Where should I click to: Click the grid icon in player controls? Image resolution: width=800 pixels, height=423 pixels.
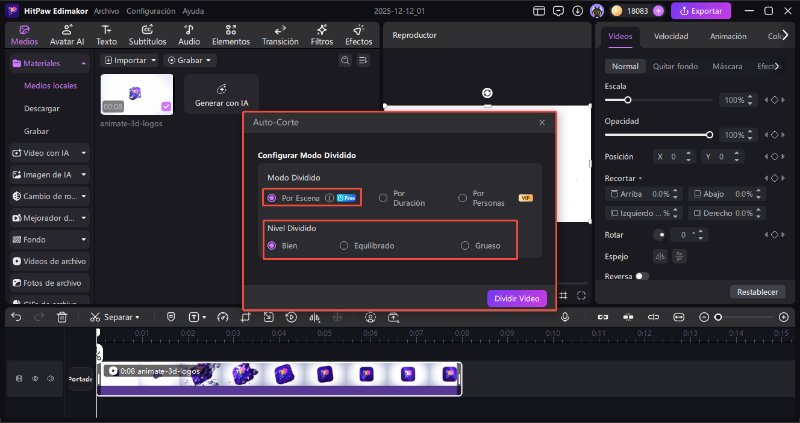click(563, 295)
